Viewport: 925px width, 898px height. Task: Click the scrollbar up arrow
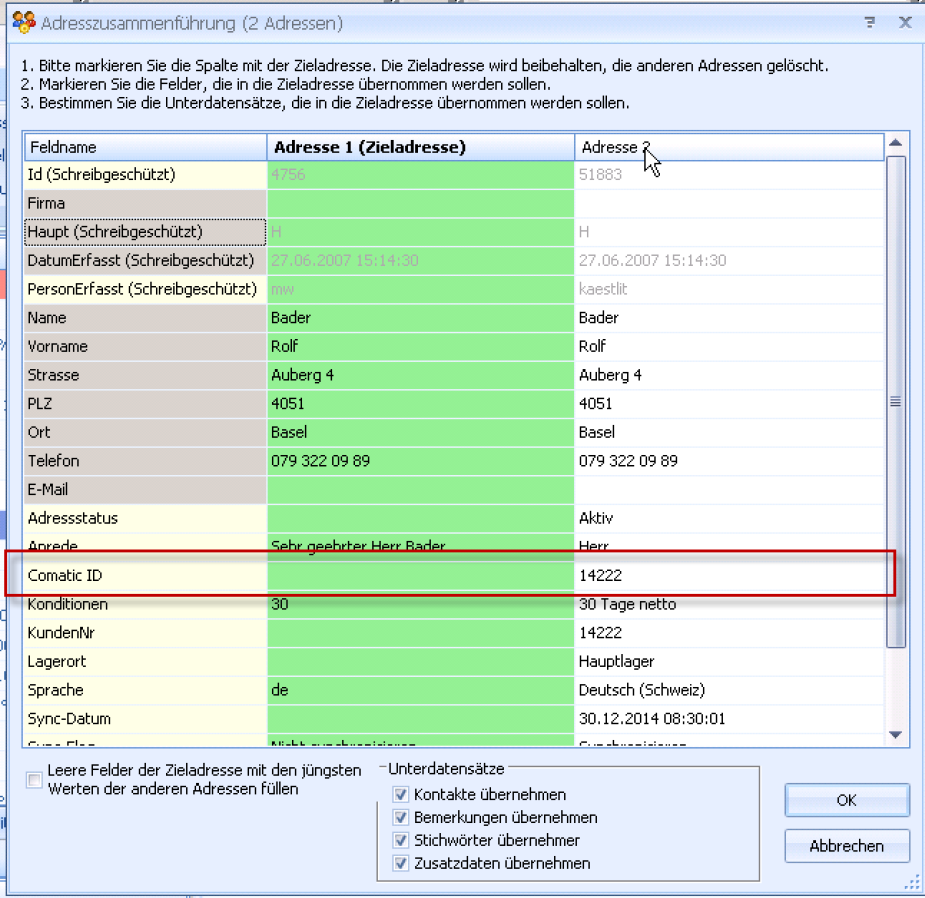(x=896, y=144)
